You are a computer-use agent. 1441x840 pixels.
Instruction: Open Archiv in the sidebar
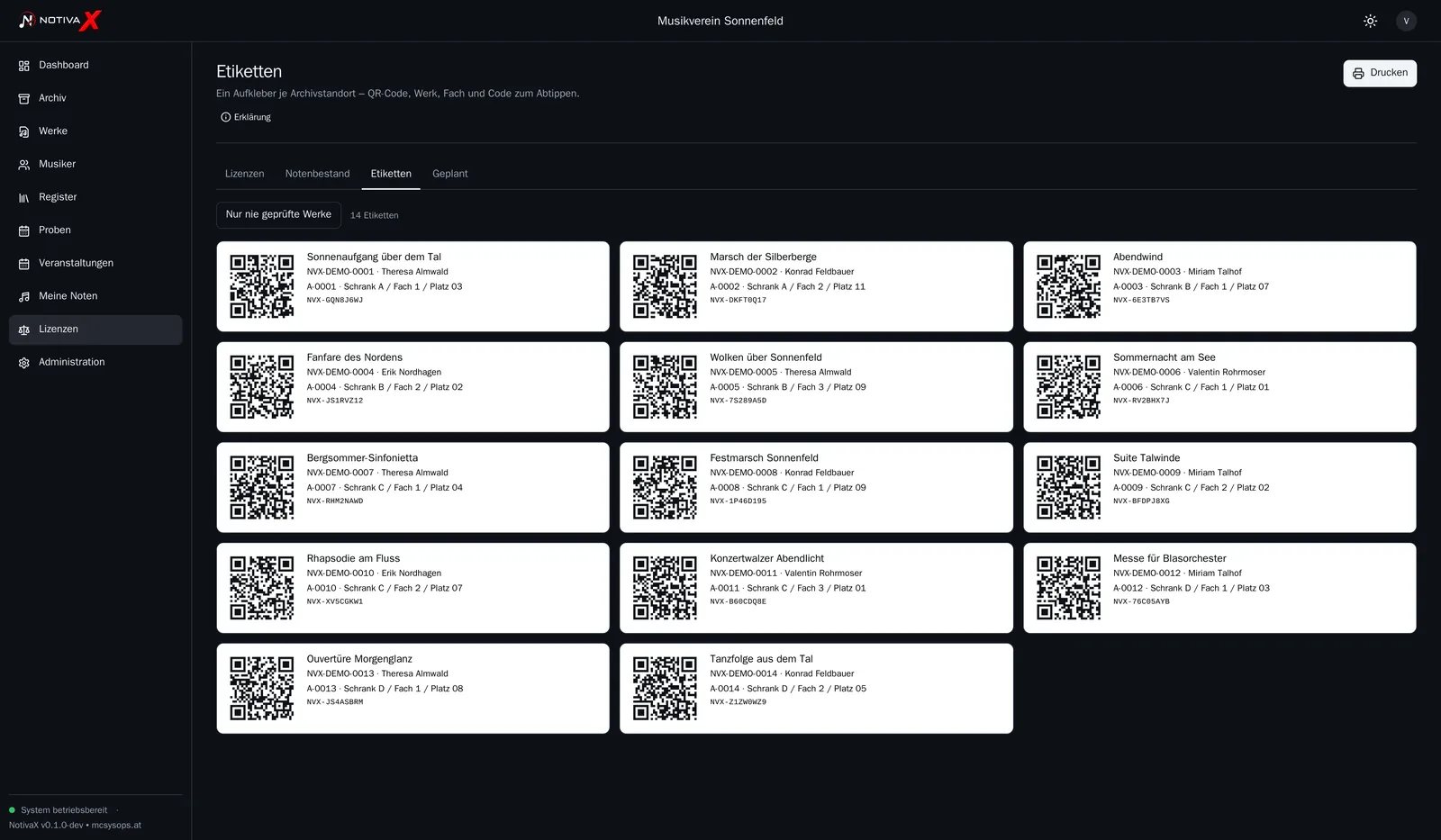[95, 98]
